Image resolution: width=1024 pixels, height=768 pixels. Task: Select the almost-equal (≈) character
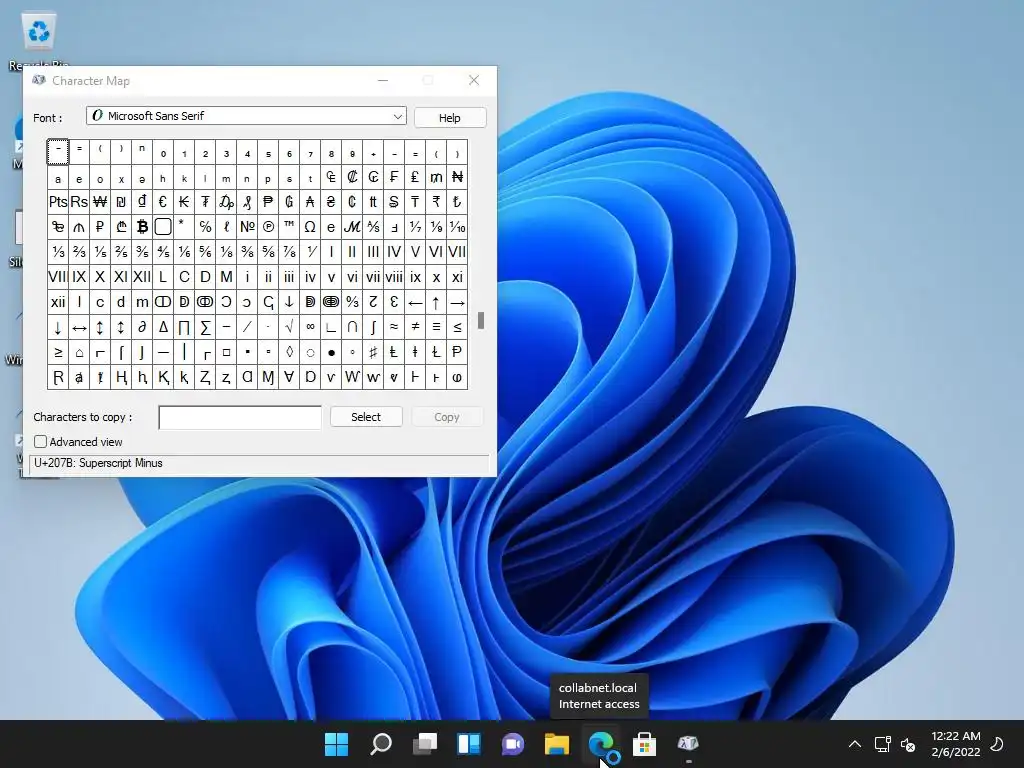tap(394, 327)
